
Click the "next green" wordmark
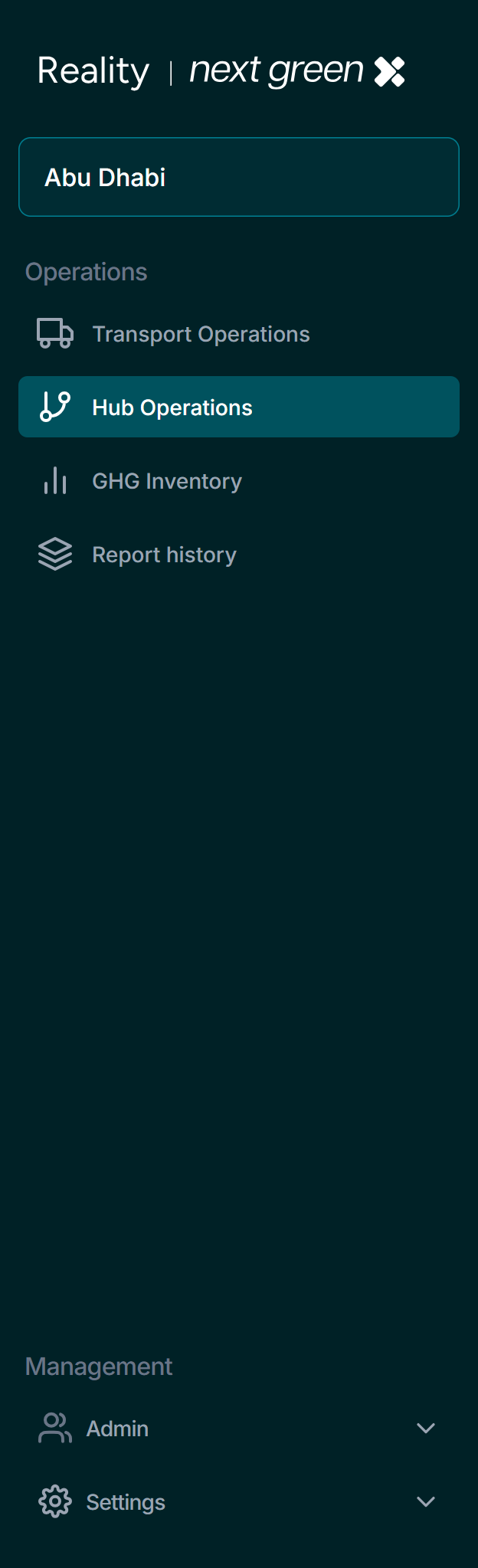[277, 71]
